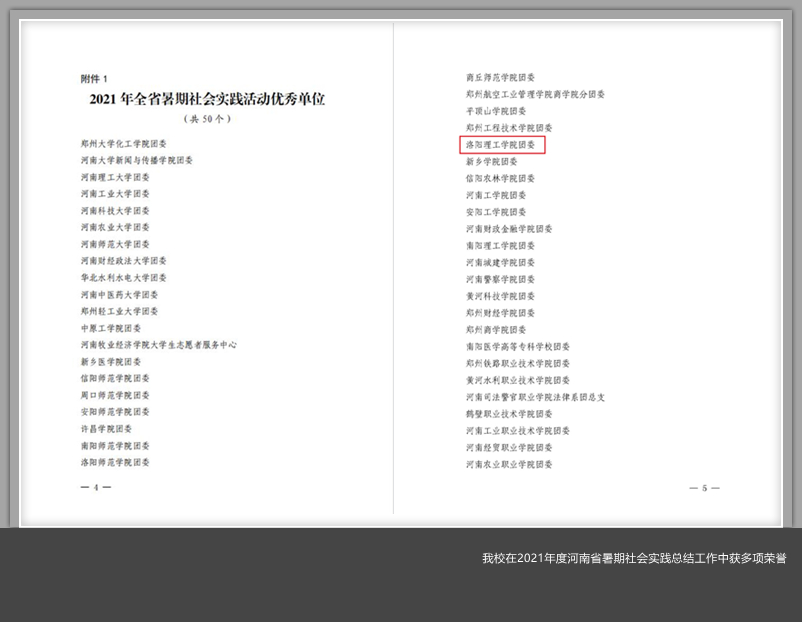The image size is (802, 622).
Task: Click the 洛阳师范学院团委 entry on left page
Action: 115,463
